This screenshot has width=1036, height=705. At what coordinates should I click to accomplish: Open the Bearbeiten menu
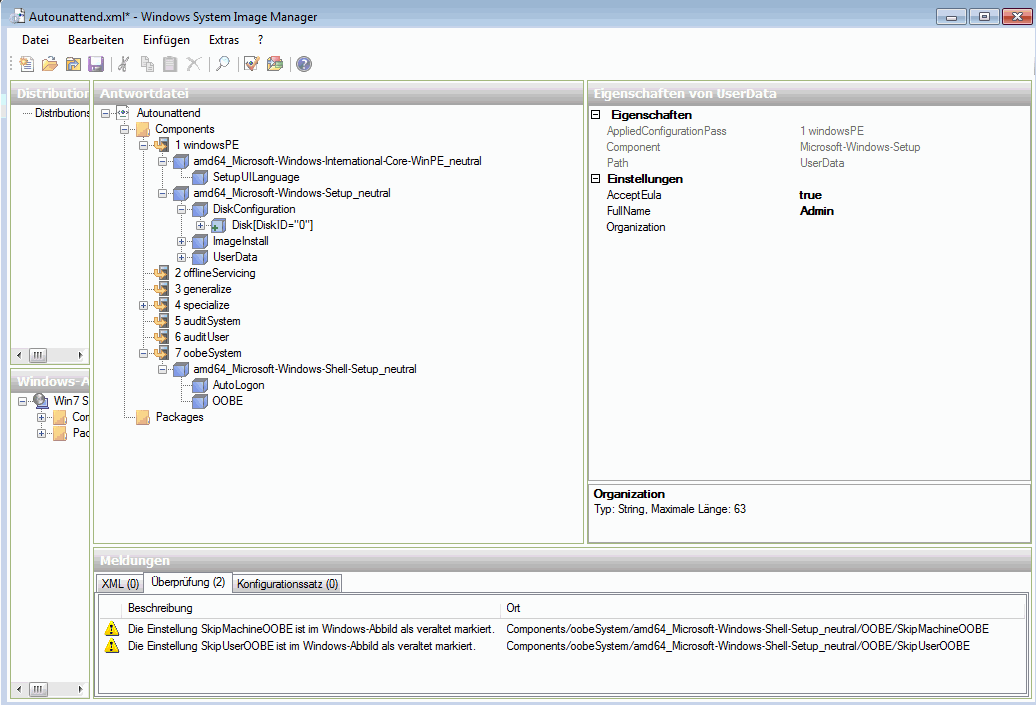(x=96, y=40)
